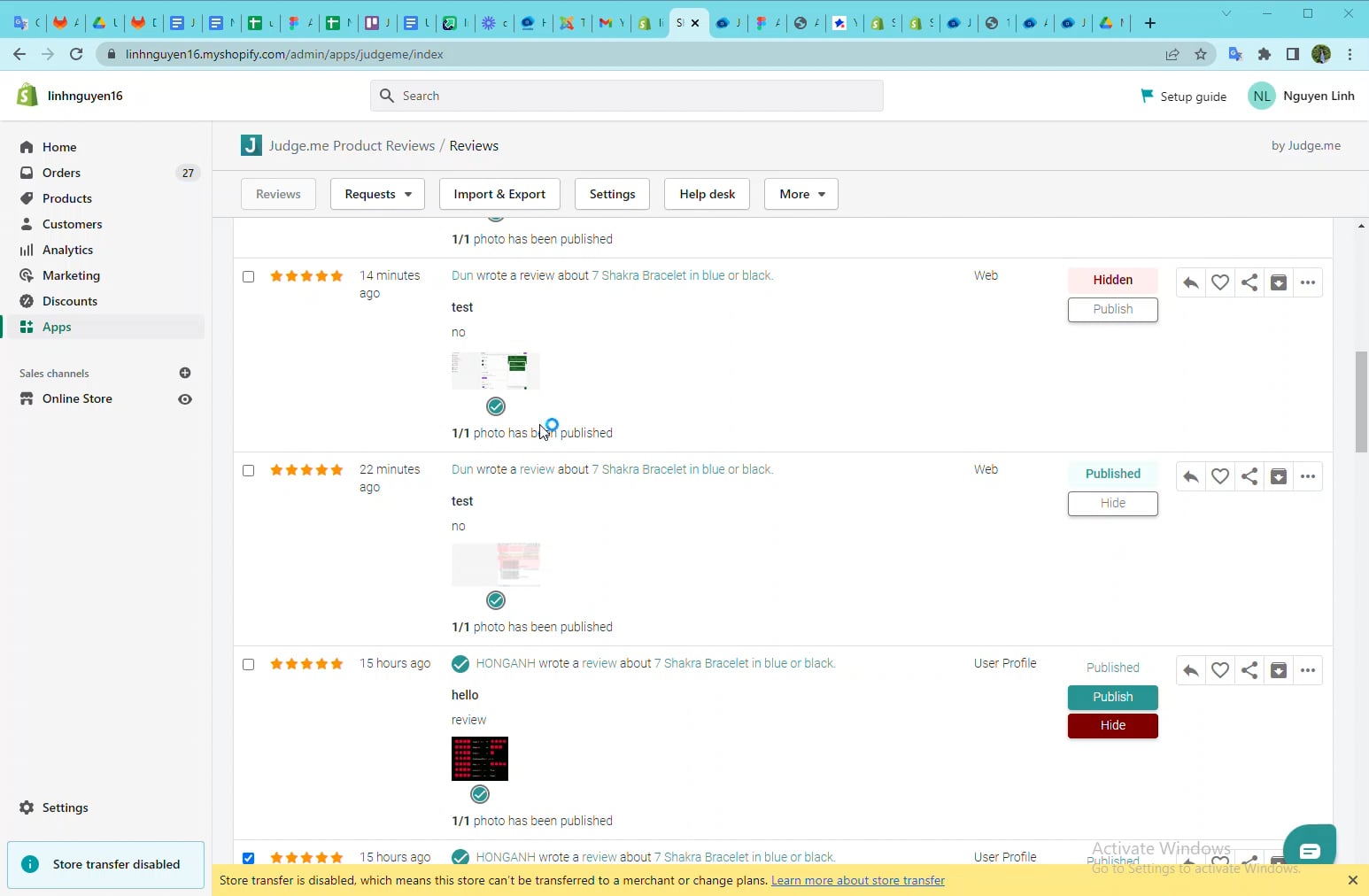The image size is (1369, 896).
Task: Click the red Hide button on hello review
Action: pos(1113,726)
